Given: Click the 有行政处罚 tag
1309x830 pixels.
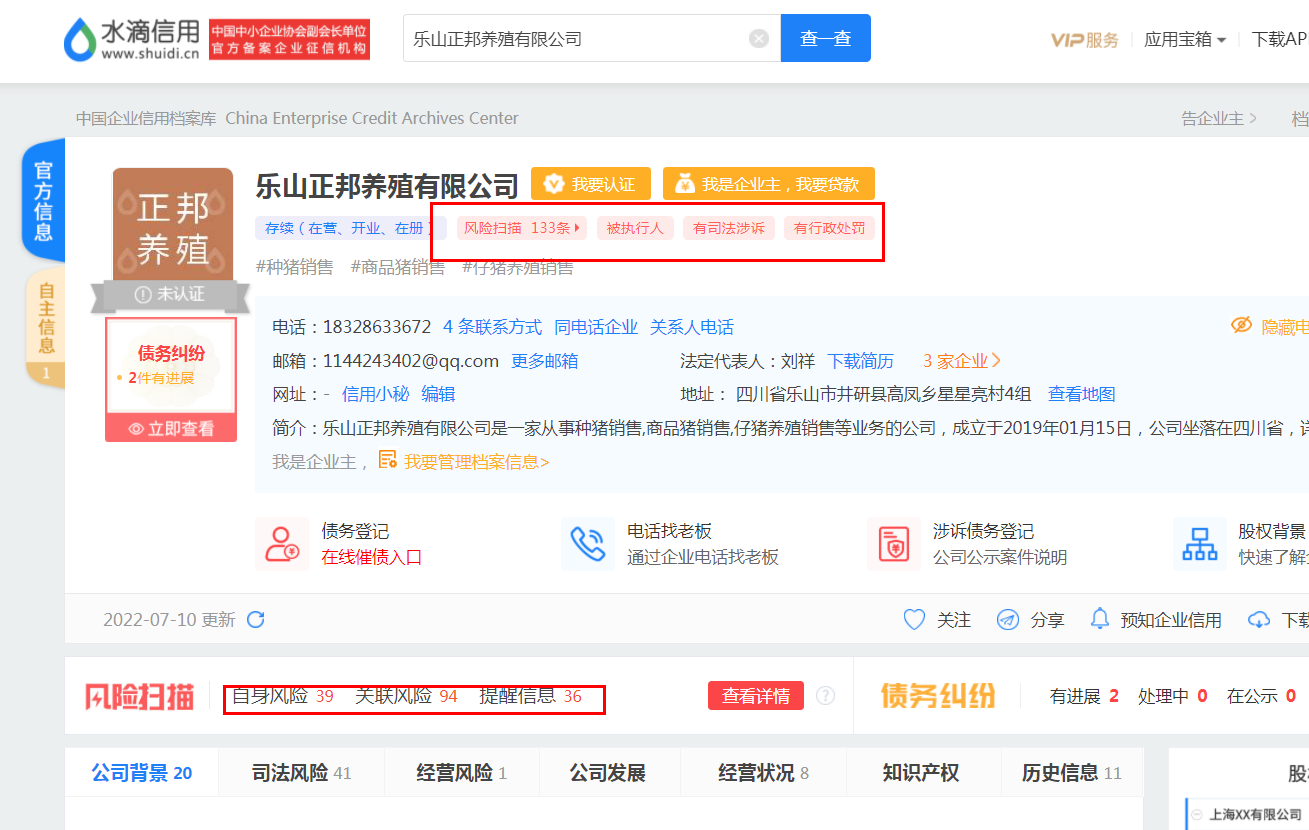Looking at the screenshot, I should [829, 228].
